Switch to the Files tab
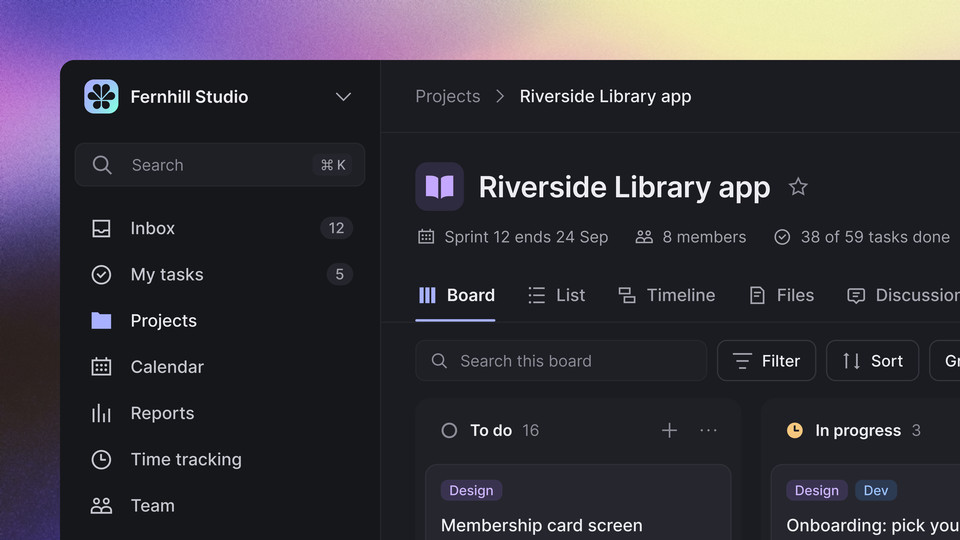The height and width of the screenshot is (540, 960). point(781,296)
